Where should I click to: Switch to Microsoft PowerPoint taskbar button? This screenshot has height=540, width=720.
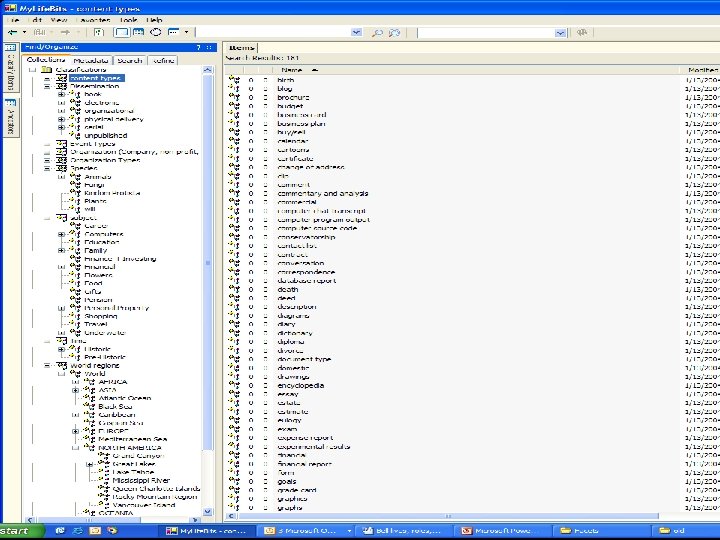tap(503, 531)
